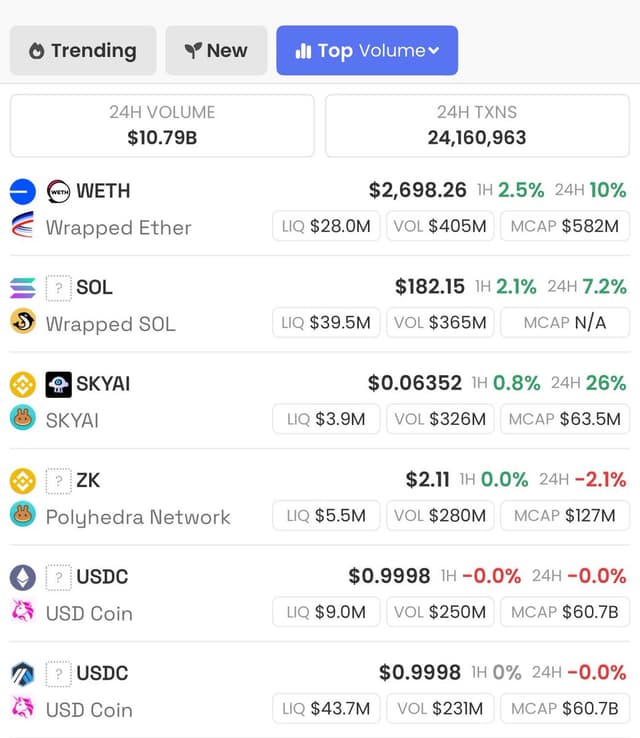
Task: Expand the Top Volume dropdown chevron
Action: click(x=434, y=50)
